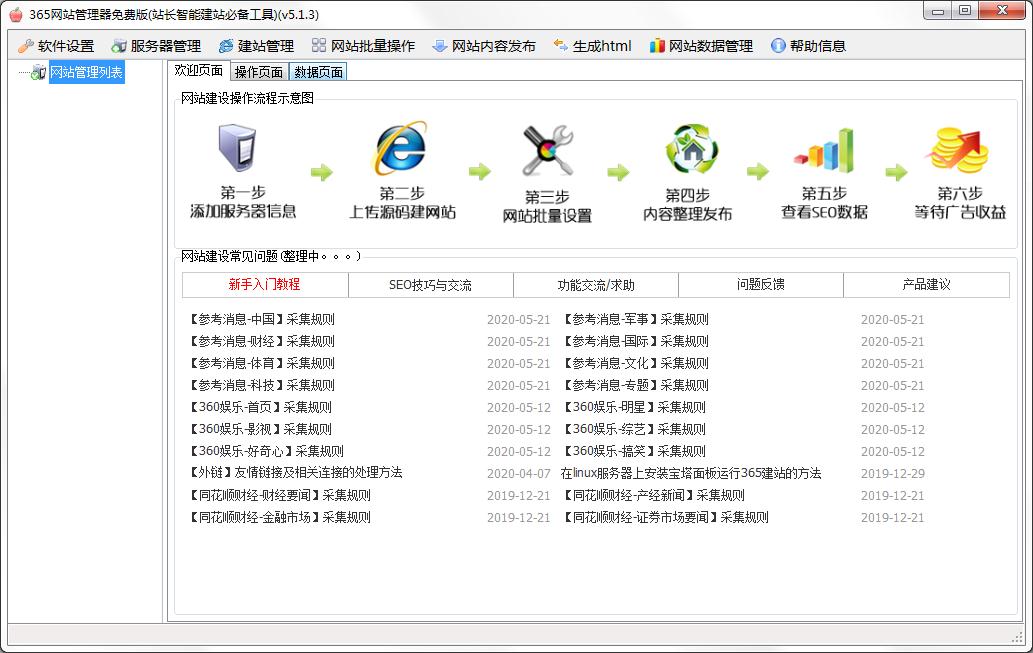Open the linux宝塔面板 365建站 tutorial link
Screen dimensions: 1033x653
pyautogui.click(x=691, y=473)
